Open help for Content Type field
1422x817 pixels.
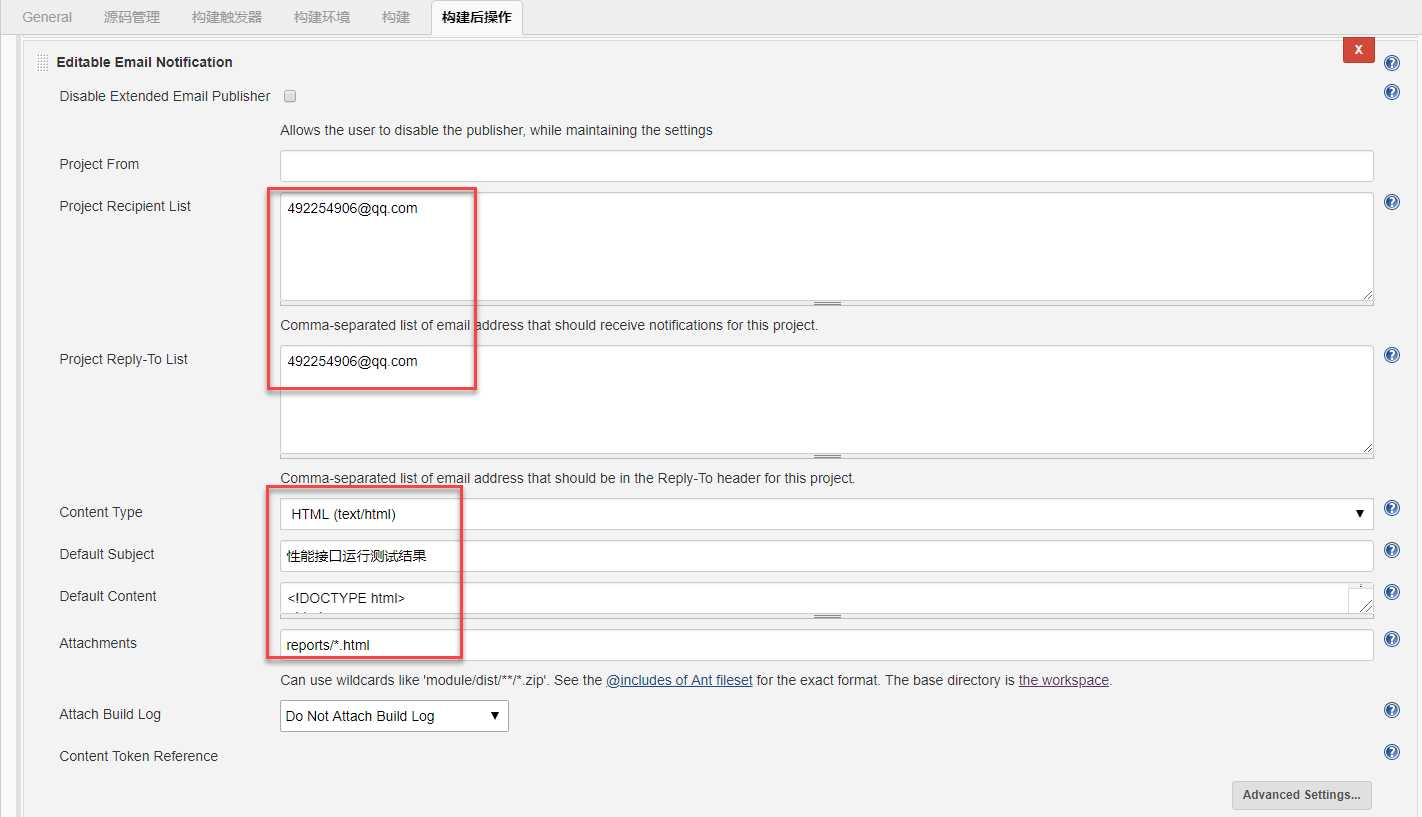pyautogui.click(x=1391, y=508)
